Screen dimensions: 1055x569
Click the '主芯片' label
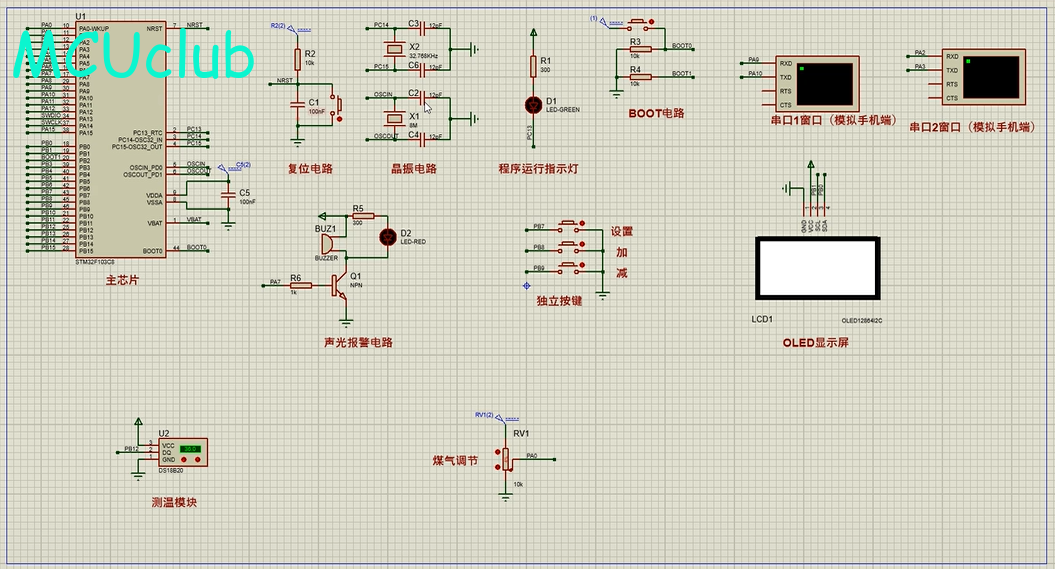122,280
